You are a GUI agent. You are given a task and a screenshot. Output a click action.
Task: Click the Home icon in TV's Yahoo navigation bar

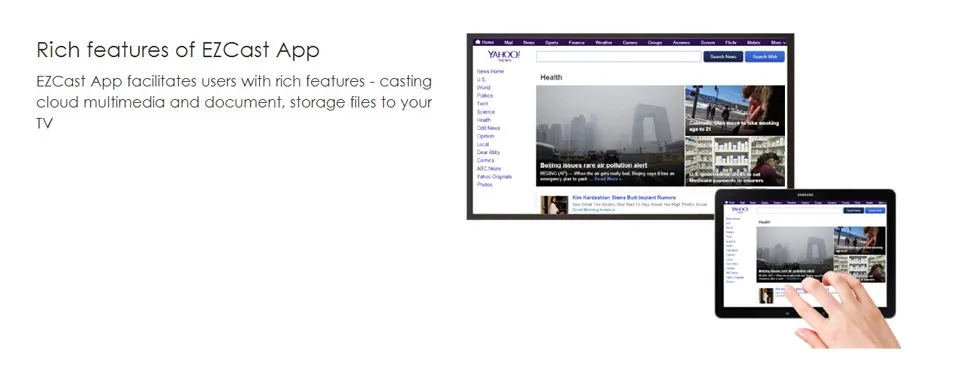click(x=478, y=42)
